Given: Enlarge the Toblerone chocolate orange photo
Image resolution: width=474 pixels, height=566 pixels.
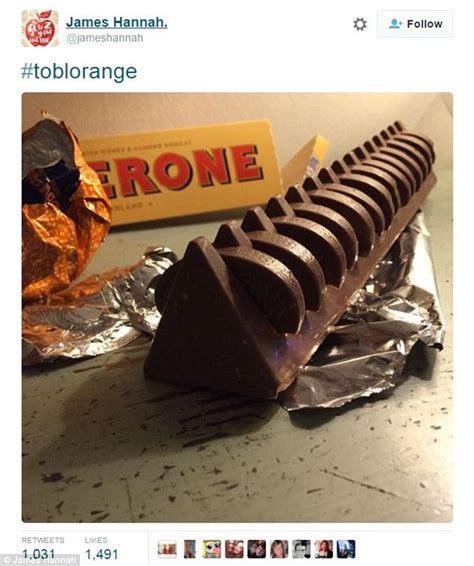Looking at the screenshot, I should (237, 308).
